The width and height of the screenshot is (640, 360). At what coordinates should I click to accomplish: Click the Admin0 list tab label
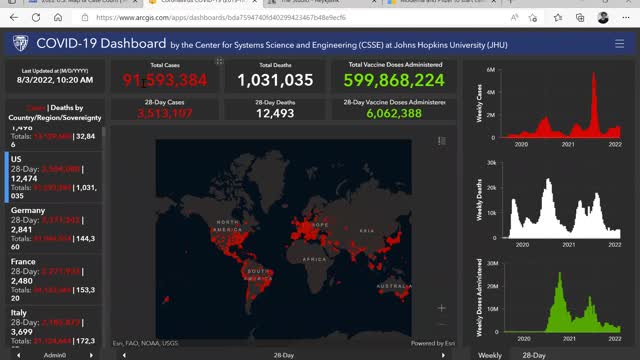(x=55, y=356)
